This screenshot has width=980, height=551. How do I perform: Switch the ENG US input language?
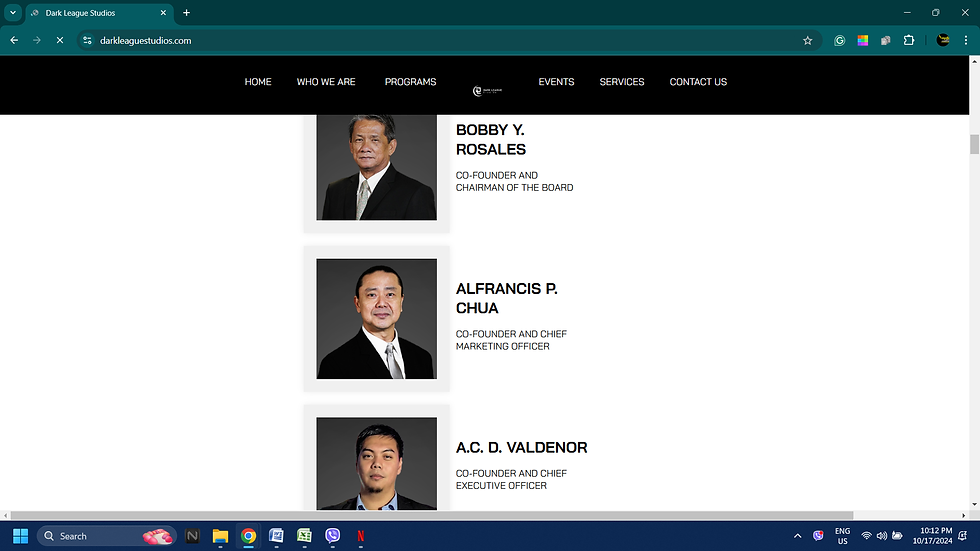[842, 536]
